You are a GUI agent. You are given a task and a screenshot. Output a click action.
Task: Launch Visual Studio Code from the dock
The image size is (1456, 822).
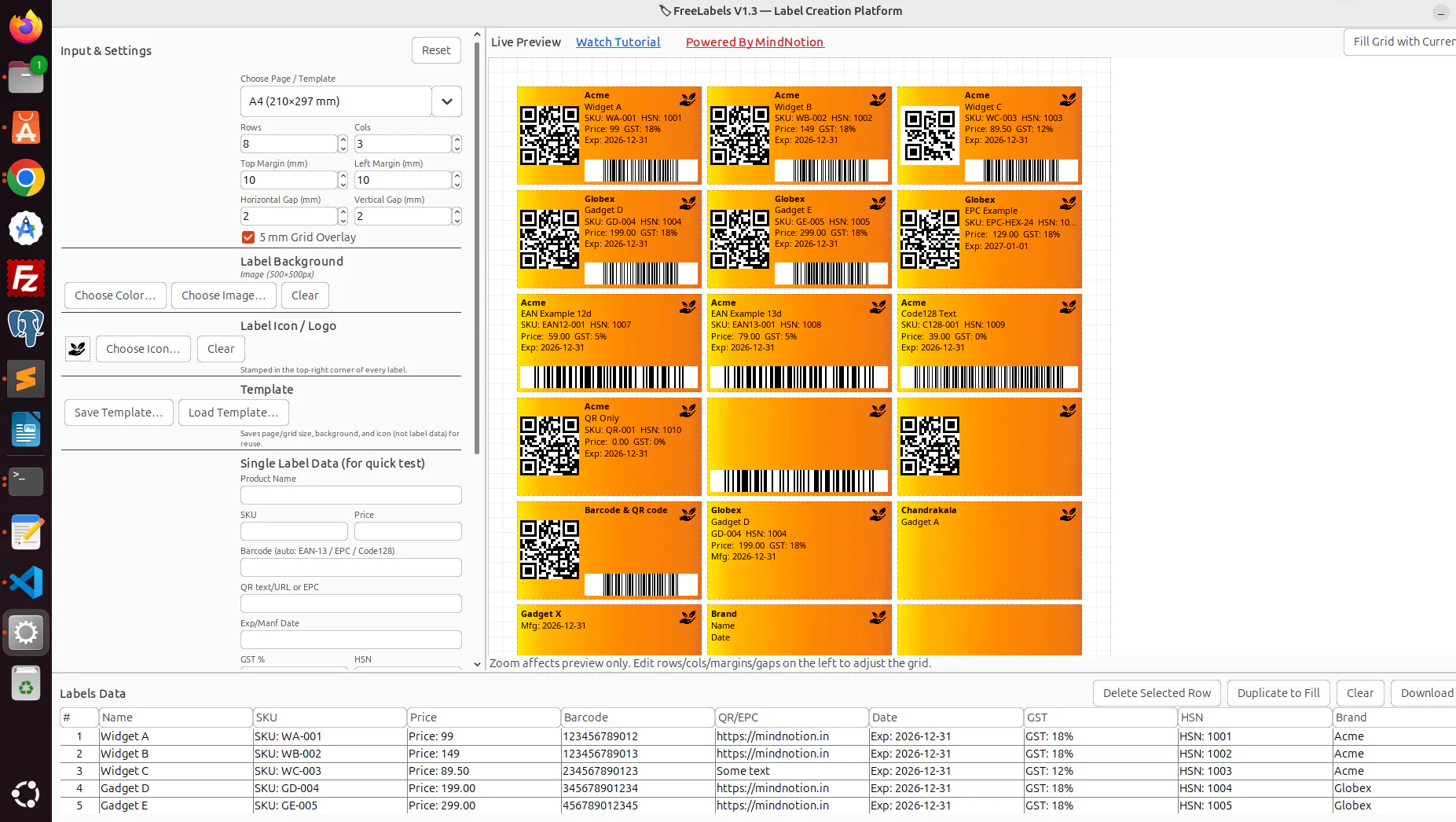(x=26, y=582)
